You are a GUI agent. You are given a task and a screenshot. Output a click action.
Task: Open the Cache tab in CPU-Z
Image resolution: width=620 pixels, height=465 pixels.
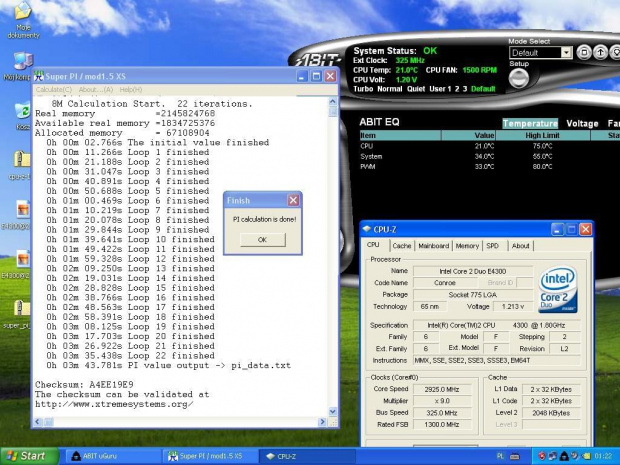(x=402, y=246)
